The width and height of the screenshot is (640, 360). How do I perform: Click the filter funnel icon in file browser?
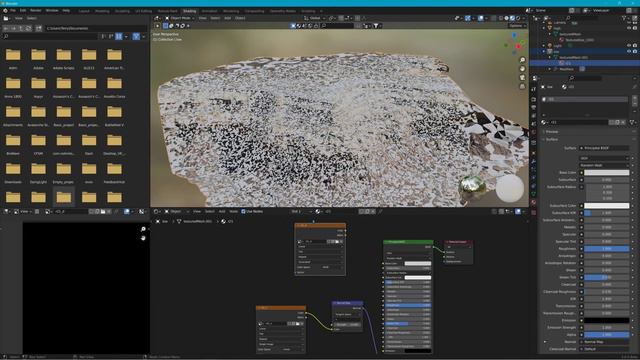pos(136,36)
